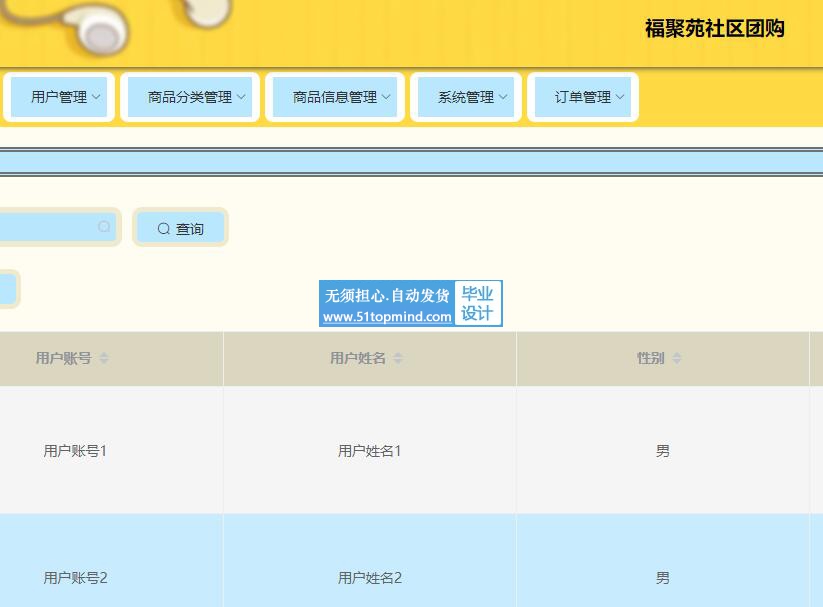The image size is (823, 607).
Task: Click 男 in the 用户账号1 row
Action: coord(662,451)
